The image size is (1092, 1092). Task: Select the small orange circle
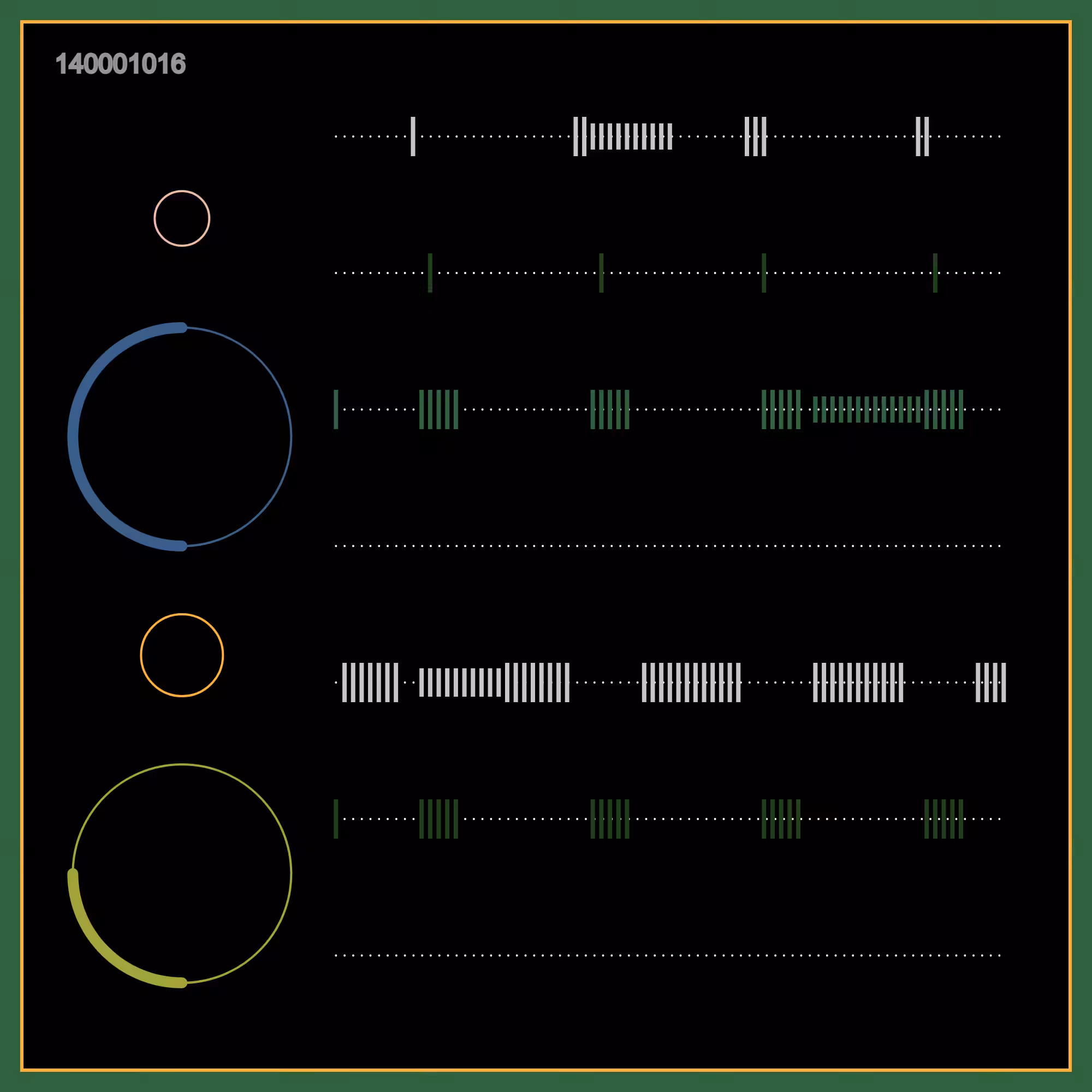coord(182,655)
